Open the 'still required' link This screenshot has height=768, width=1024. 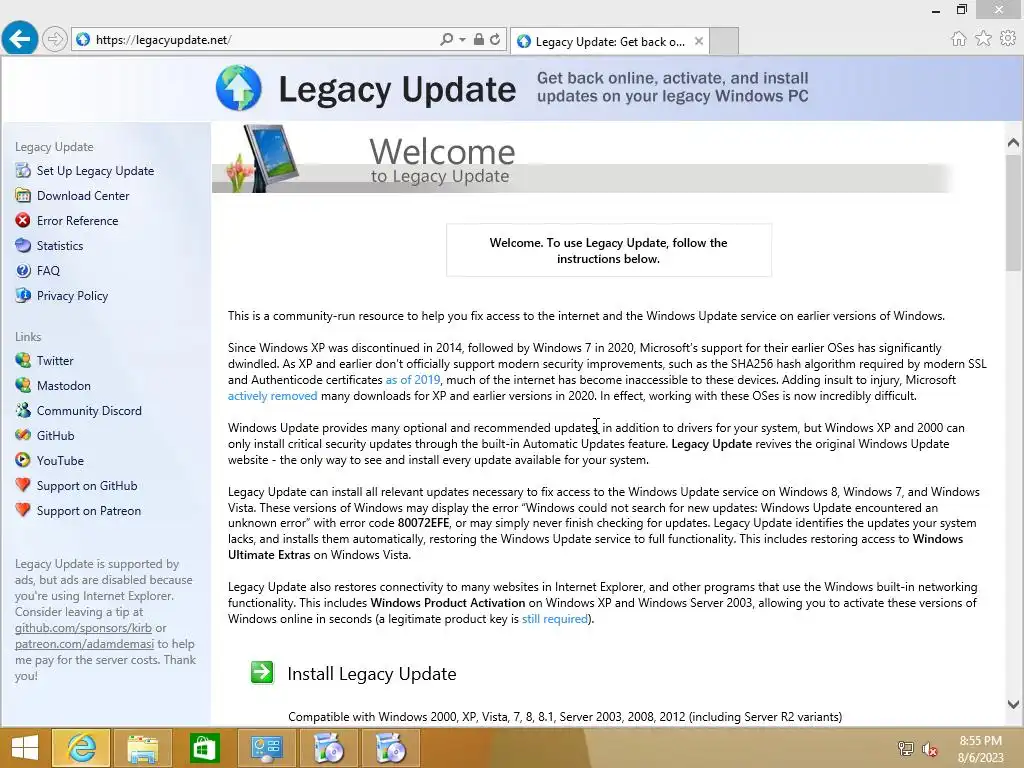[x=555, y=618]
